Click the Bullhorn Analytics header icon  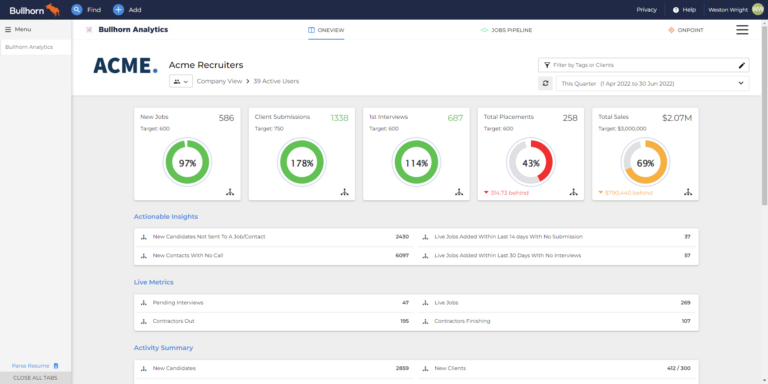tap(89, 30)
